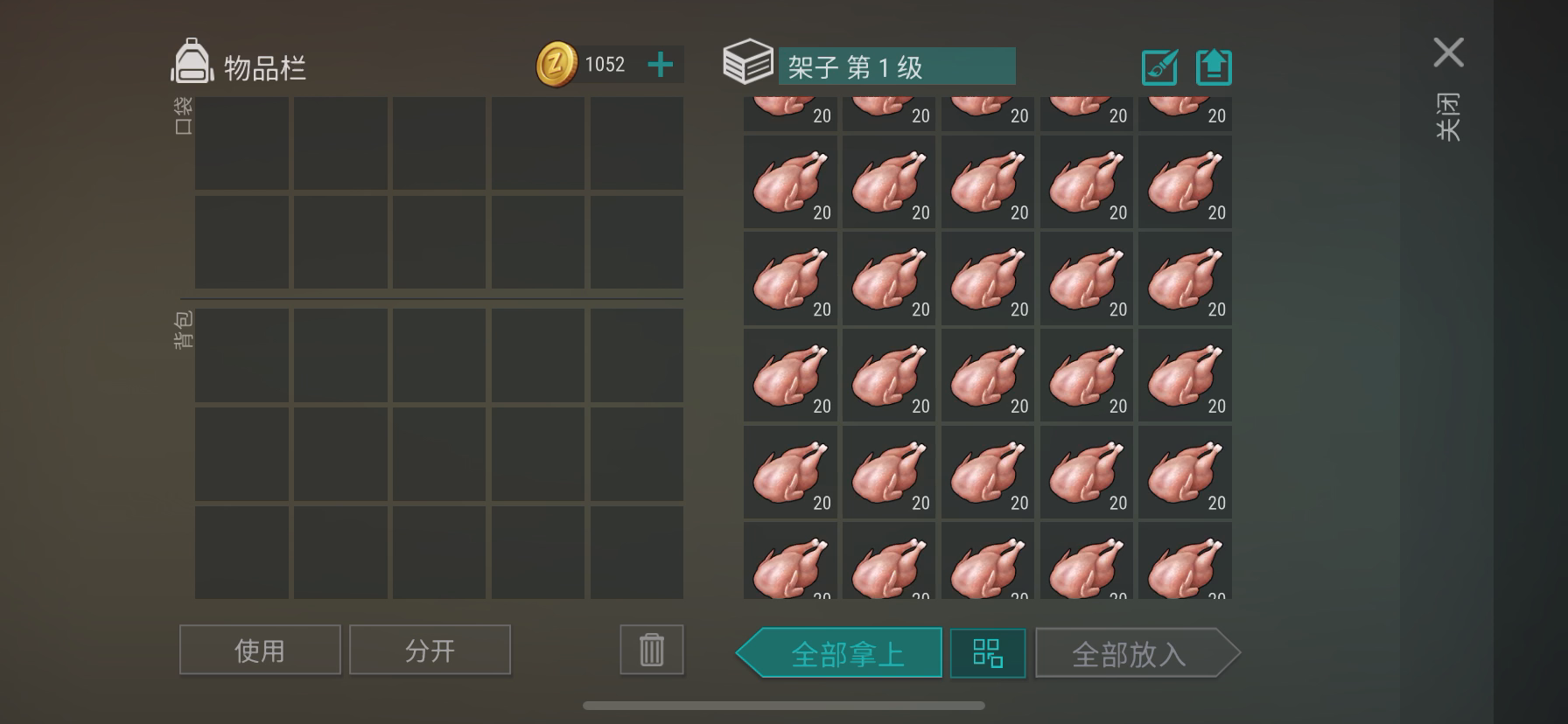
Task: Select last raw turkey in third shelf row
Action: coord(1186,279)
